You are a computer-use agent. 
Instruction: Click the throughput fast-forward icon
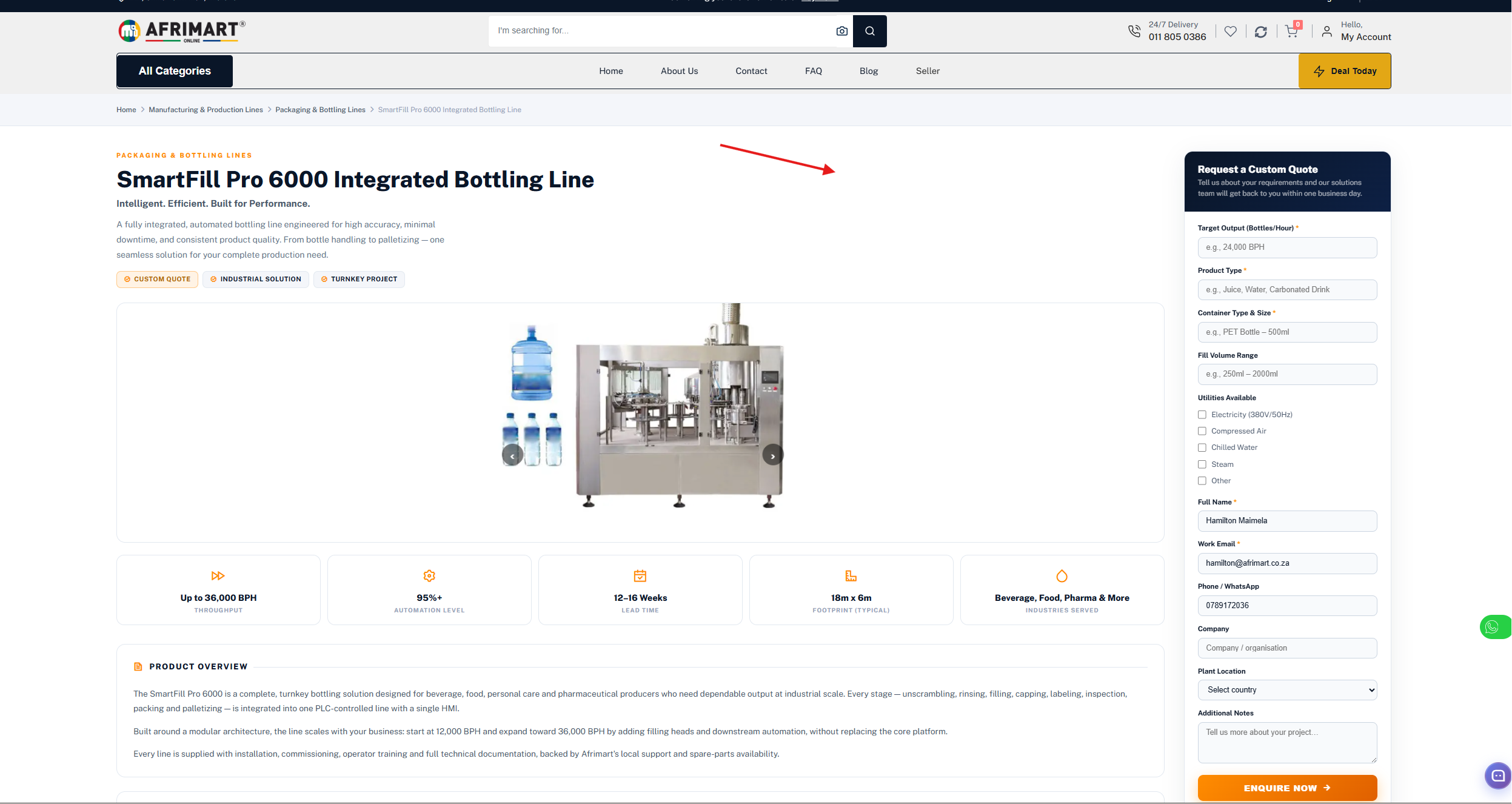tap(218, 575)
